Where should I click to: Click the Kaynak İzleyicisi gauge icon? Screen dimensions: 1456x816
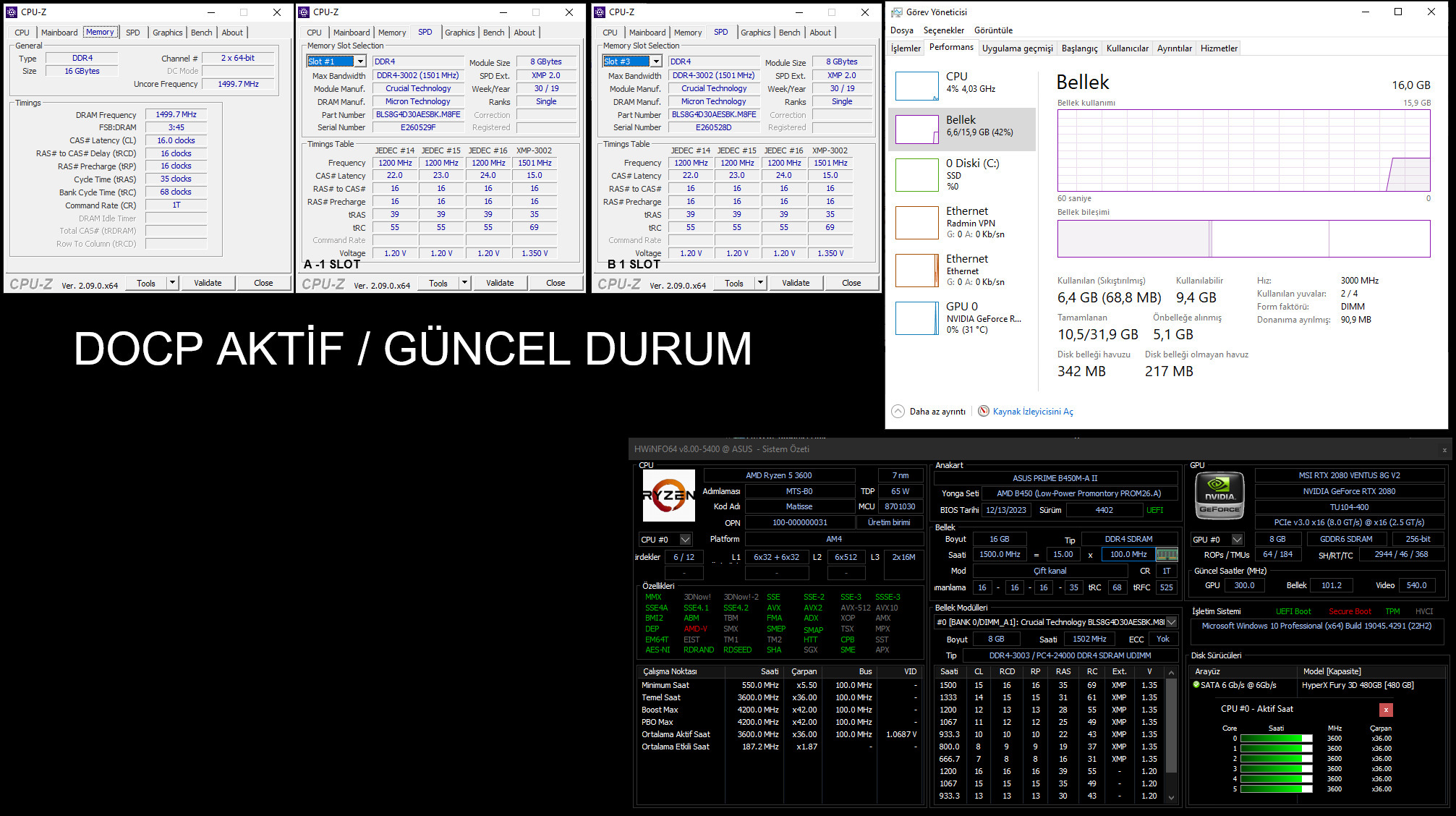(x=984, y=411)
